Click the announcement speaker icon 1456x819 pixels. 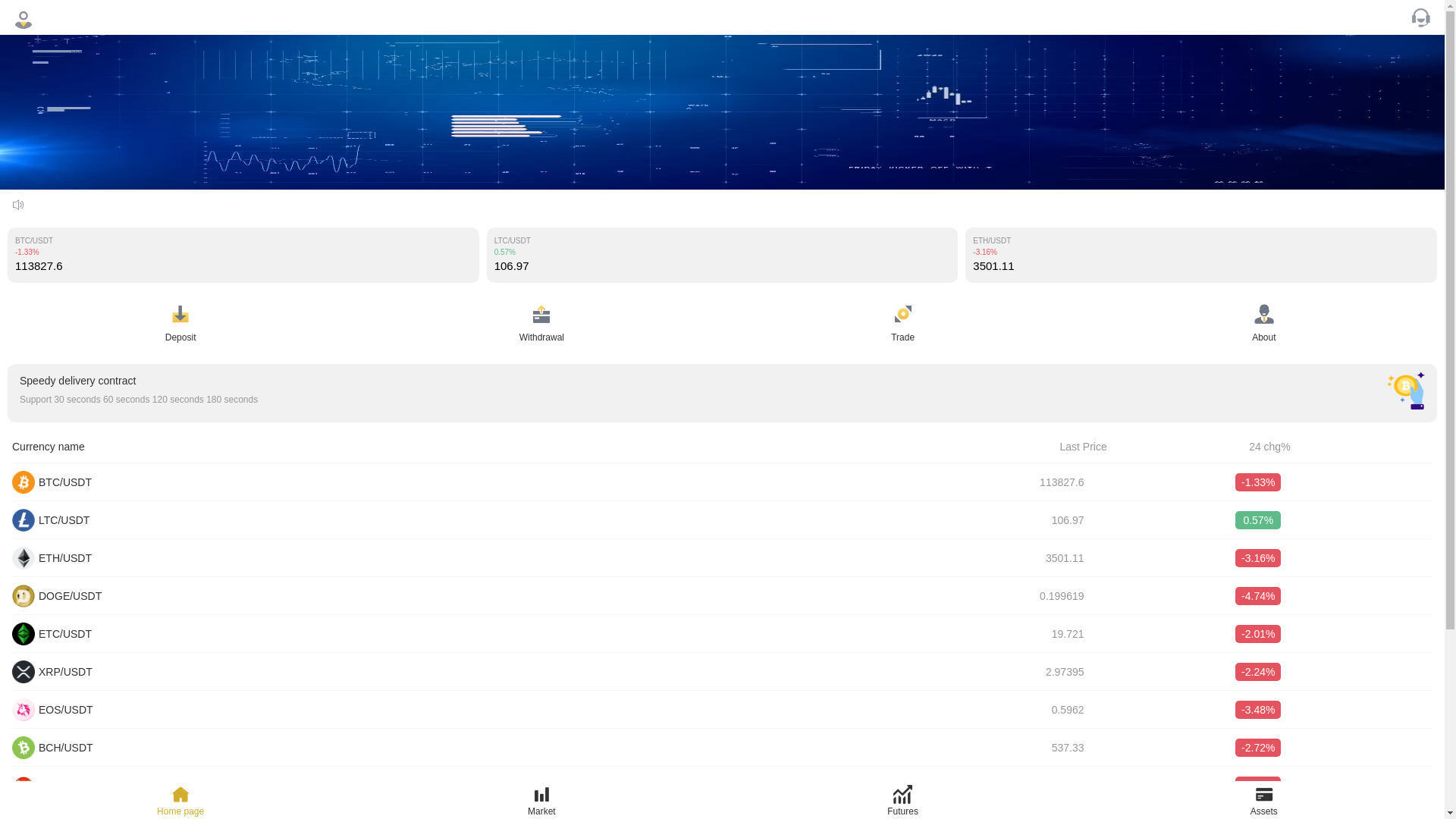pyautogui.click(x=18, y=205)
